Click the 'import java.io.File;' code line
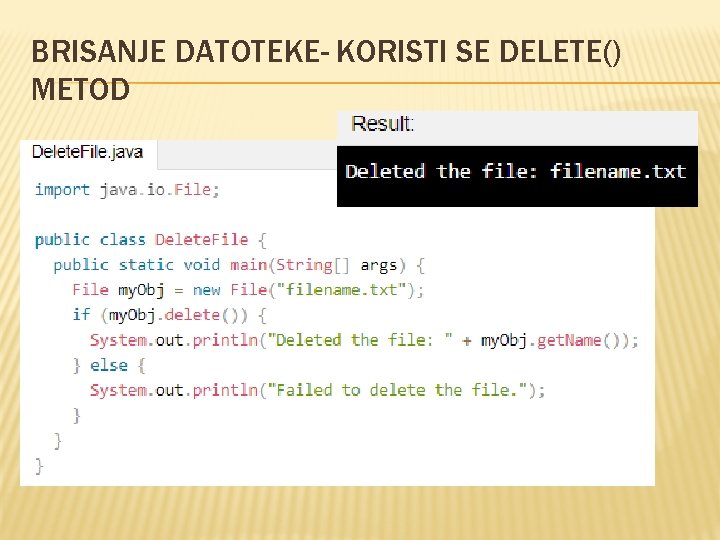Viewport: 720px width, 540px height. pos(127,190)
